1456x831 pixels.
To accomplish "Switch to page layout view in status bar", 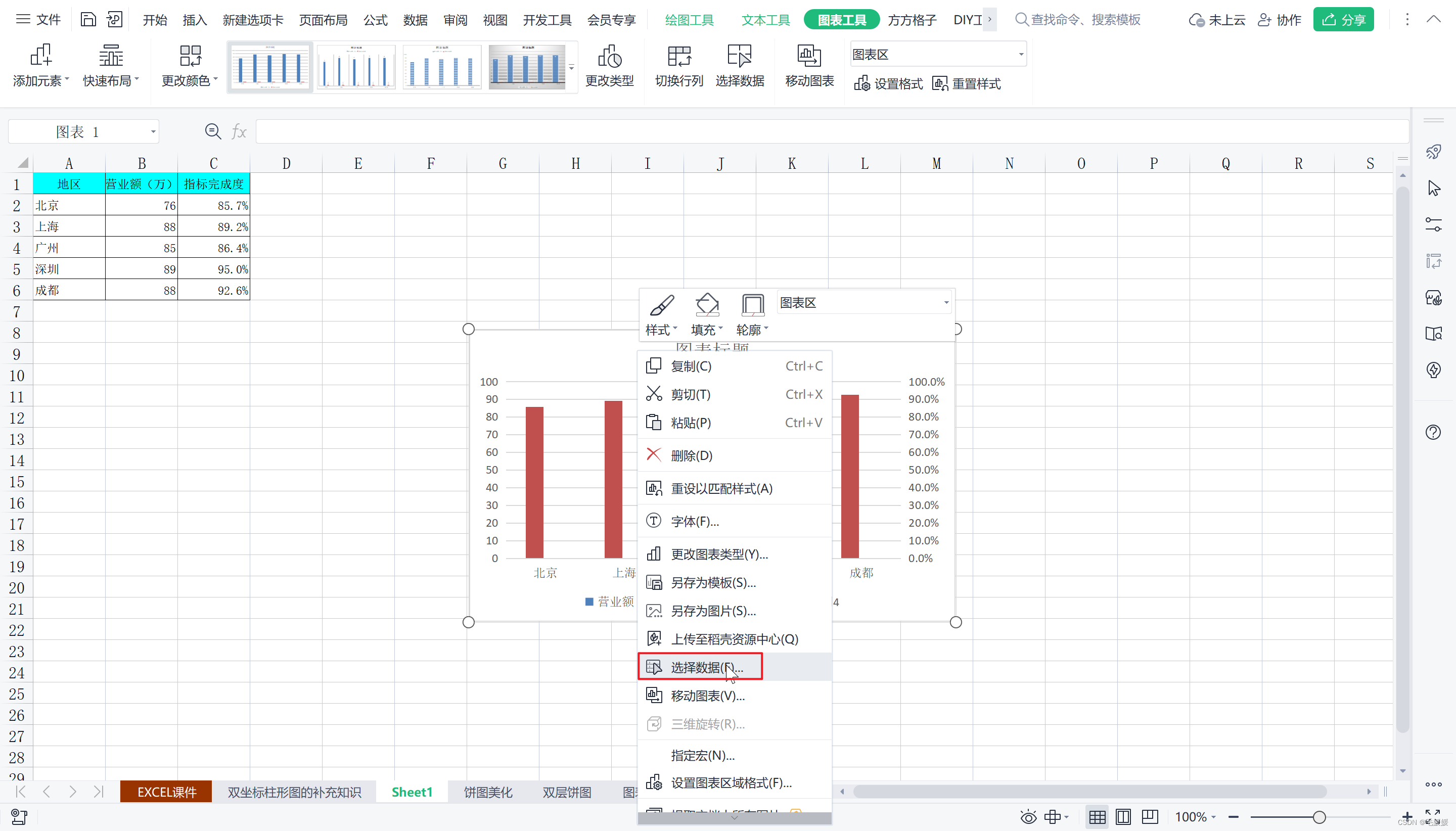I will pyautogui.click(x=1123, y=817).
